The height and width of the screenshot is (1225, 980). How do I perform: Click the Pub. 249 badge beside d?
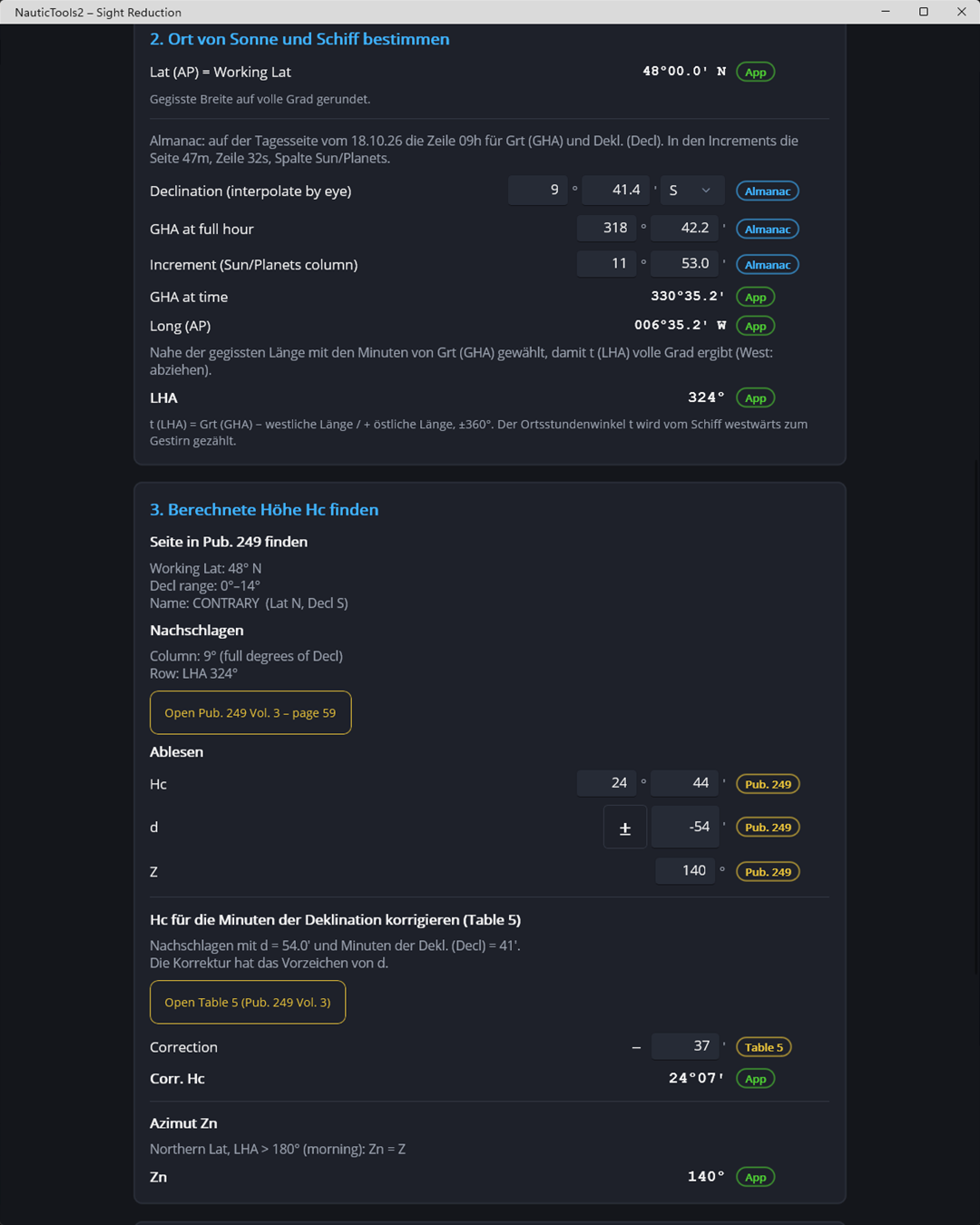768,828
